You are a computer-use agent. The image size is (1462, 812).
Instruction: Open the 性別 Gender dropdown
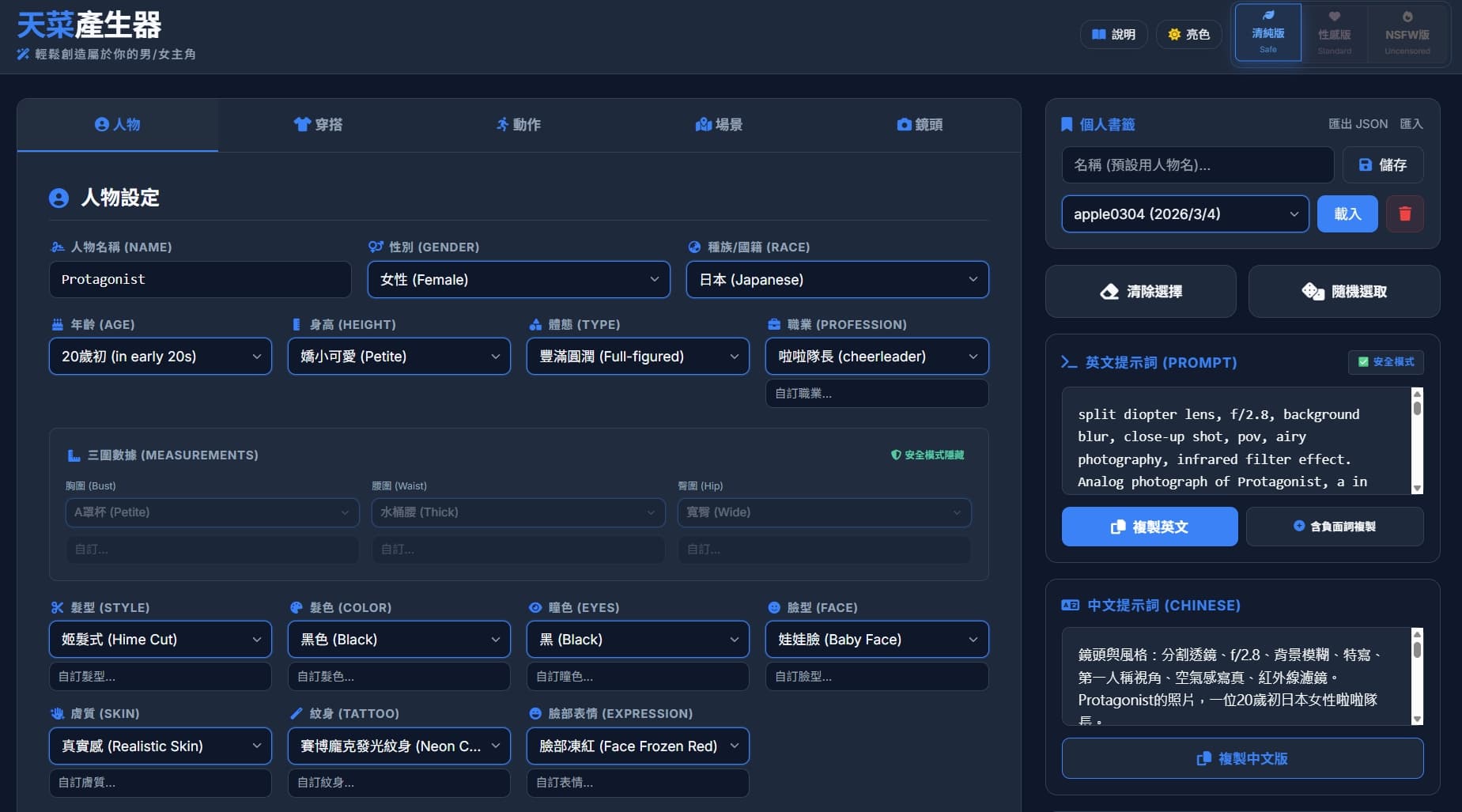[519, 280]
